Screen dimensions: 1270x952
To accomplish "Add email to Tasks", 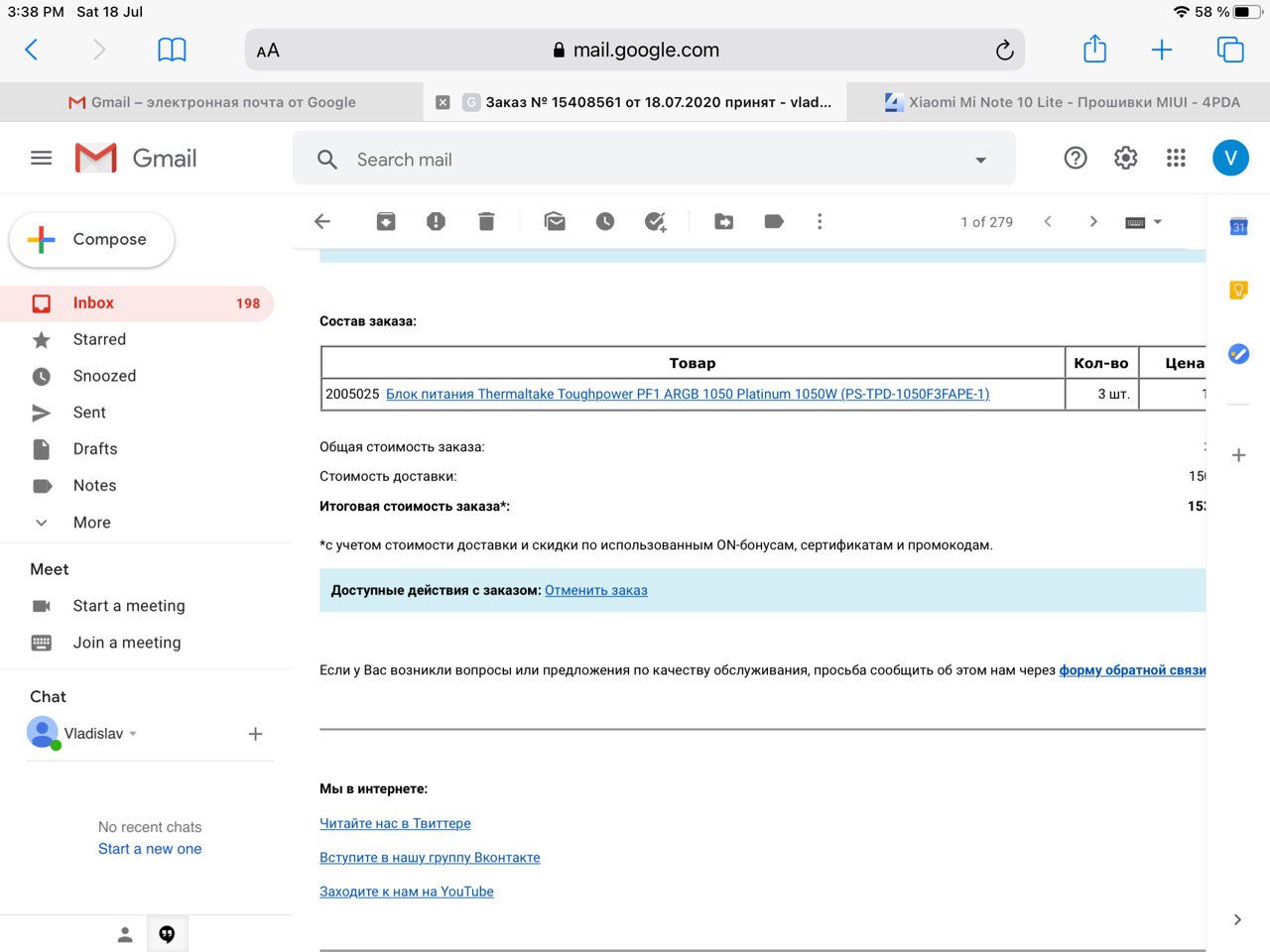I will [656, 221].
